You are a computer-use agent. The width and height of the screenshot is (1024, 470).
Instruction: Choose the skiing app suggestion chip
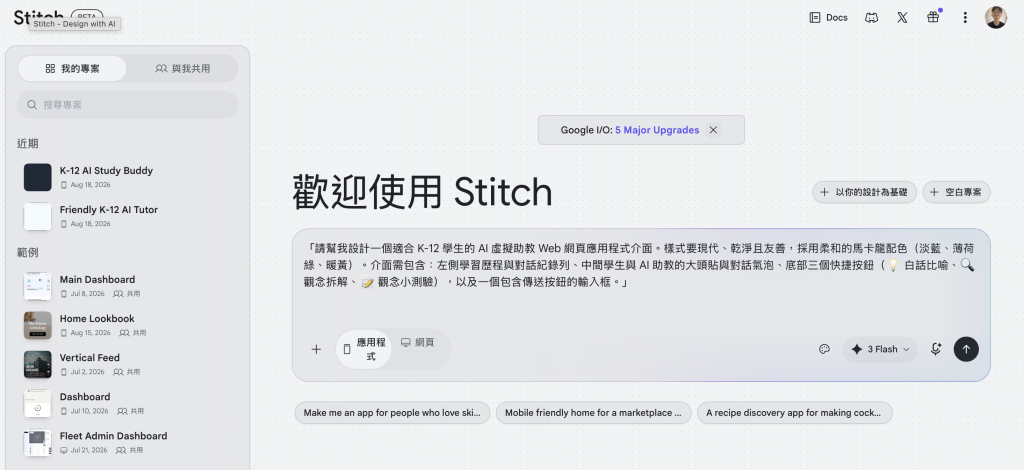tap(392, 413)
